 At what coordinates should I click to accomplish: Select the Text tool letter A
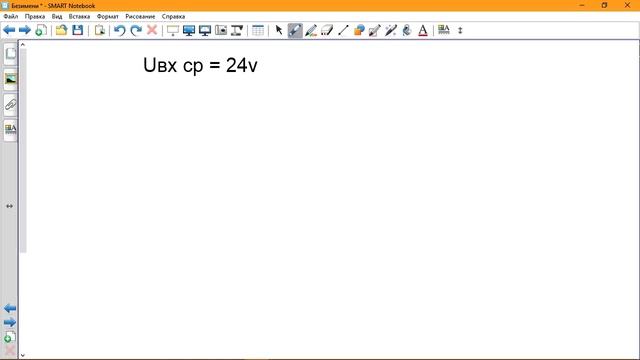tap(423, 30)
